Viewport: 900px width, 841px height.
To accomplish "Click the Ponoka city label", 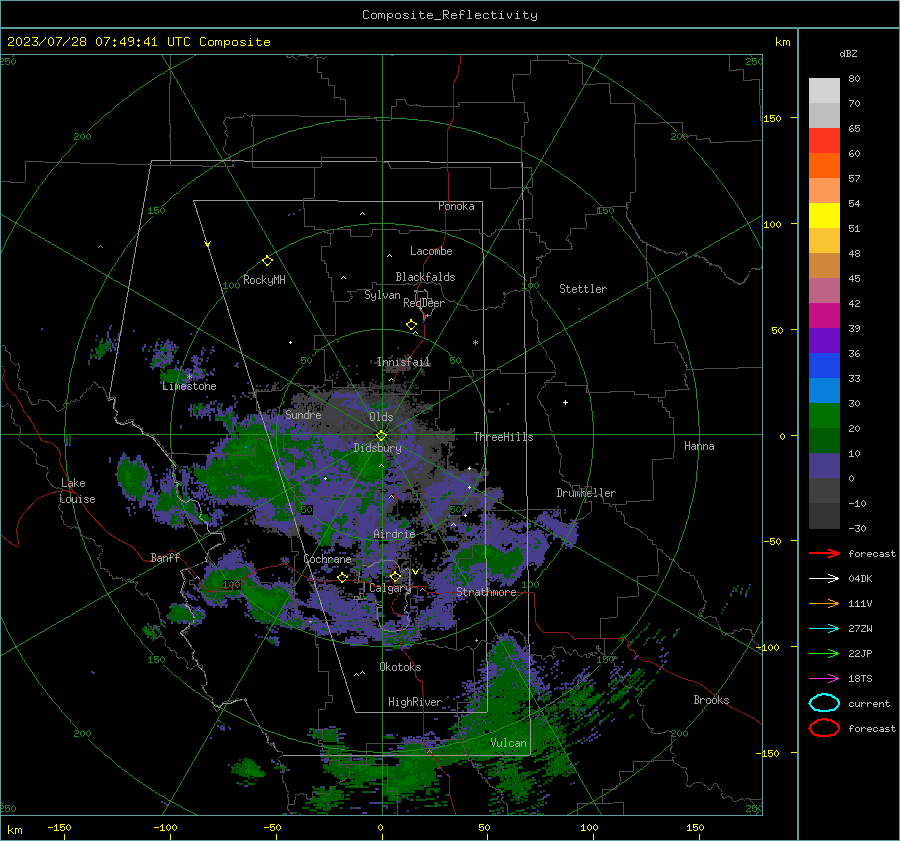I will (456, 206).
